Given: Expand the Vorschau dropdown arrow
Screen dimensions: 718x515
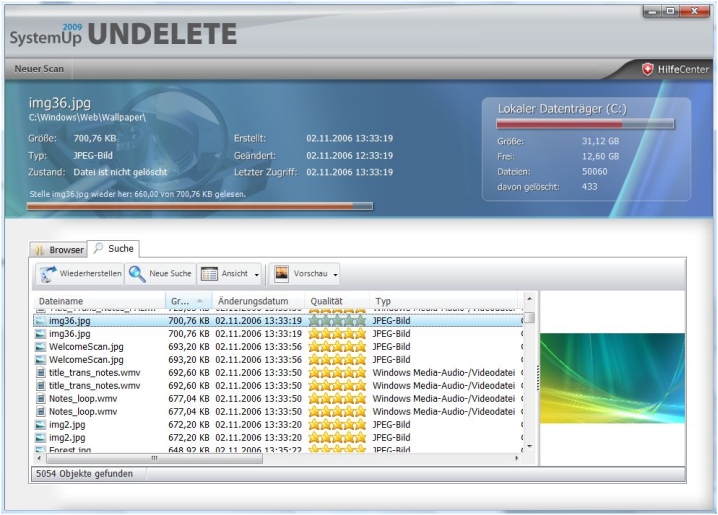Looking at the screenshot, I should [x=335, y=274].
